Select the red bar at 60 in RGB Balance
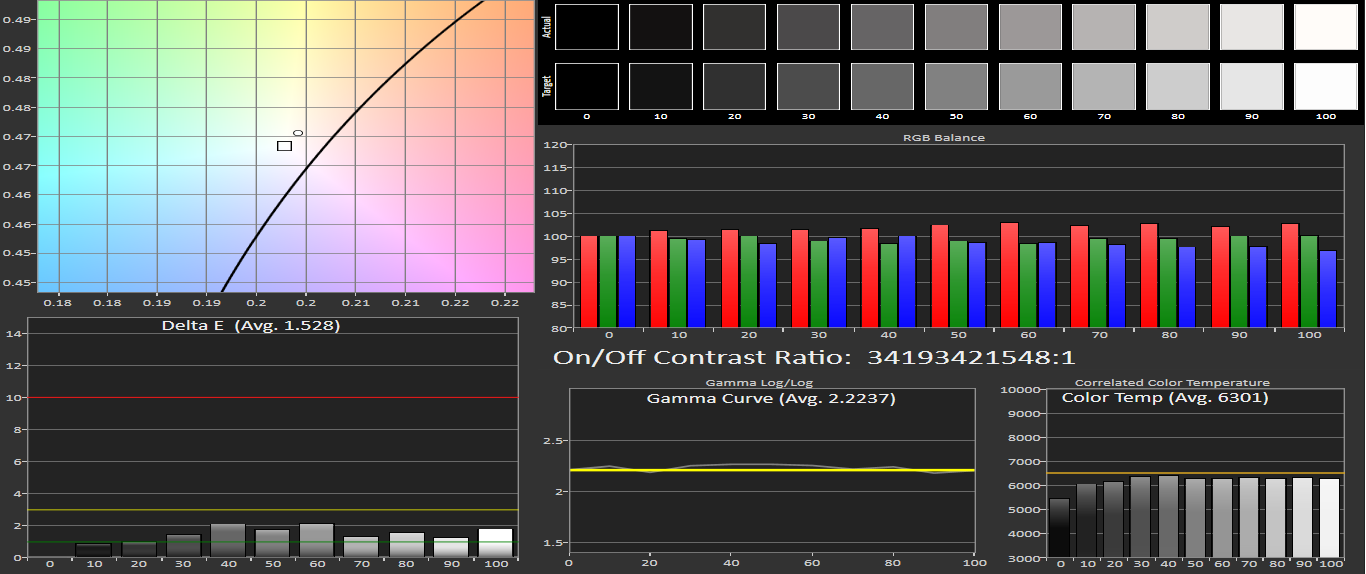The height and width of the screenshot is (574, 1366). [1009, 275]
